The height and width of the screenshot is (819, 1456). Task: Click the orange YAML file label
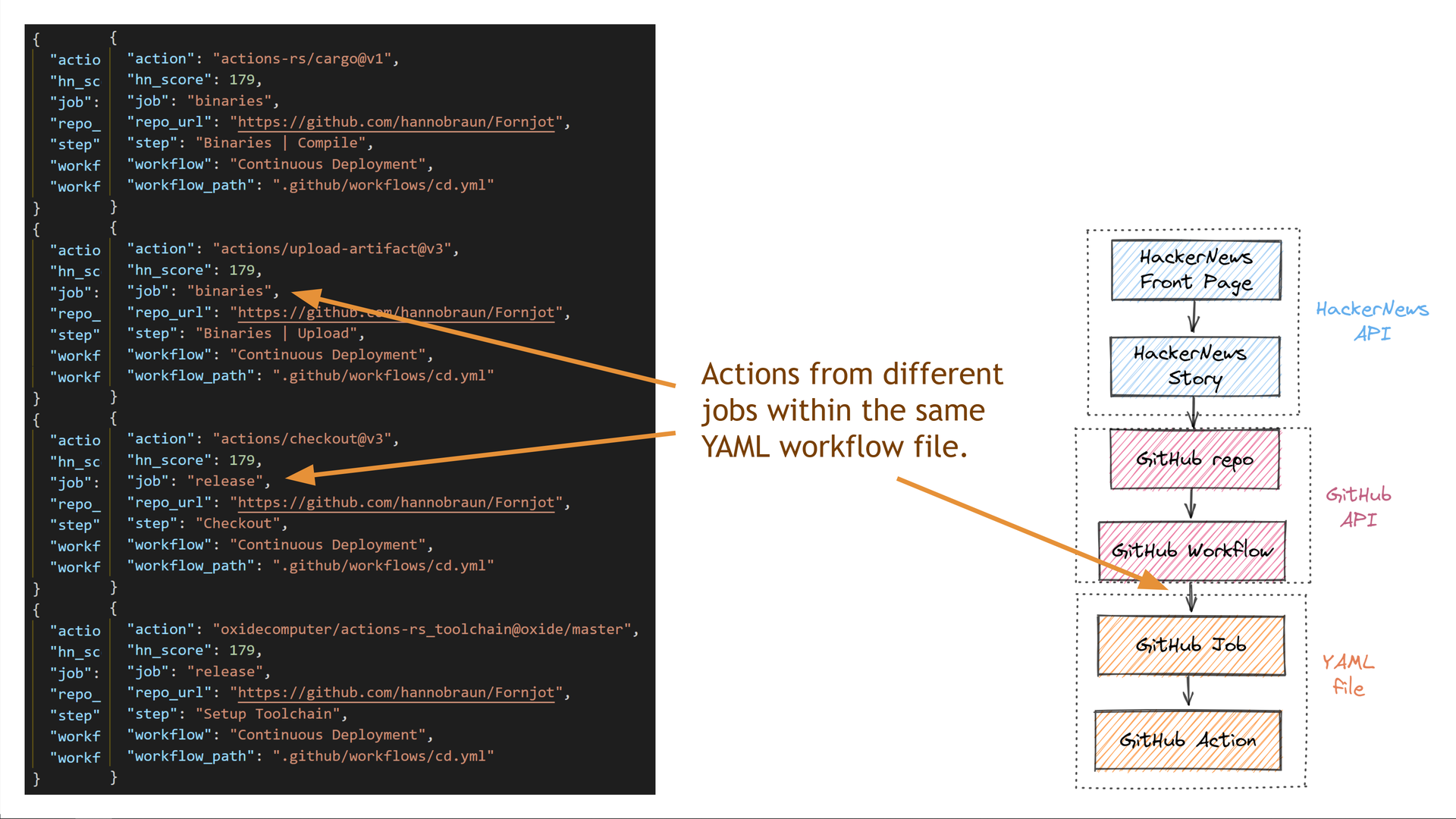tap(1348, 675)
